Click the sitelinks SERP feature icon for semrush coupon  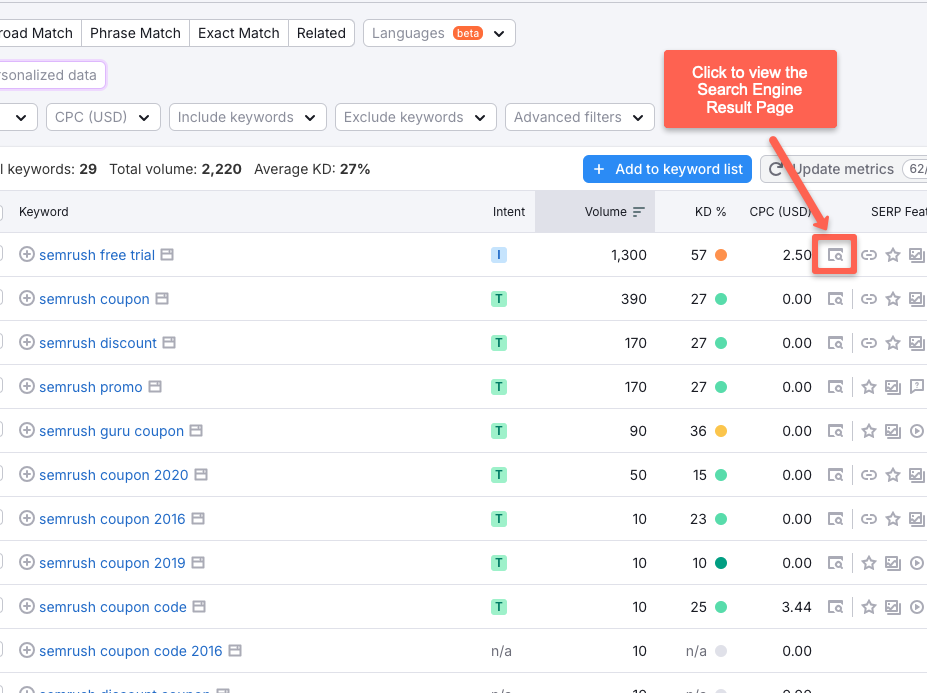[868, 299]
